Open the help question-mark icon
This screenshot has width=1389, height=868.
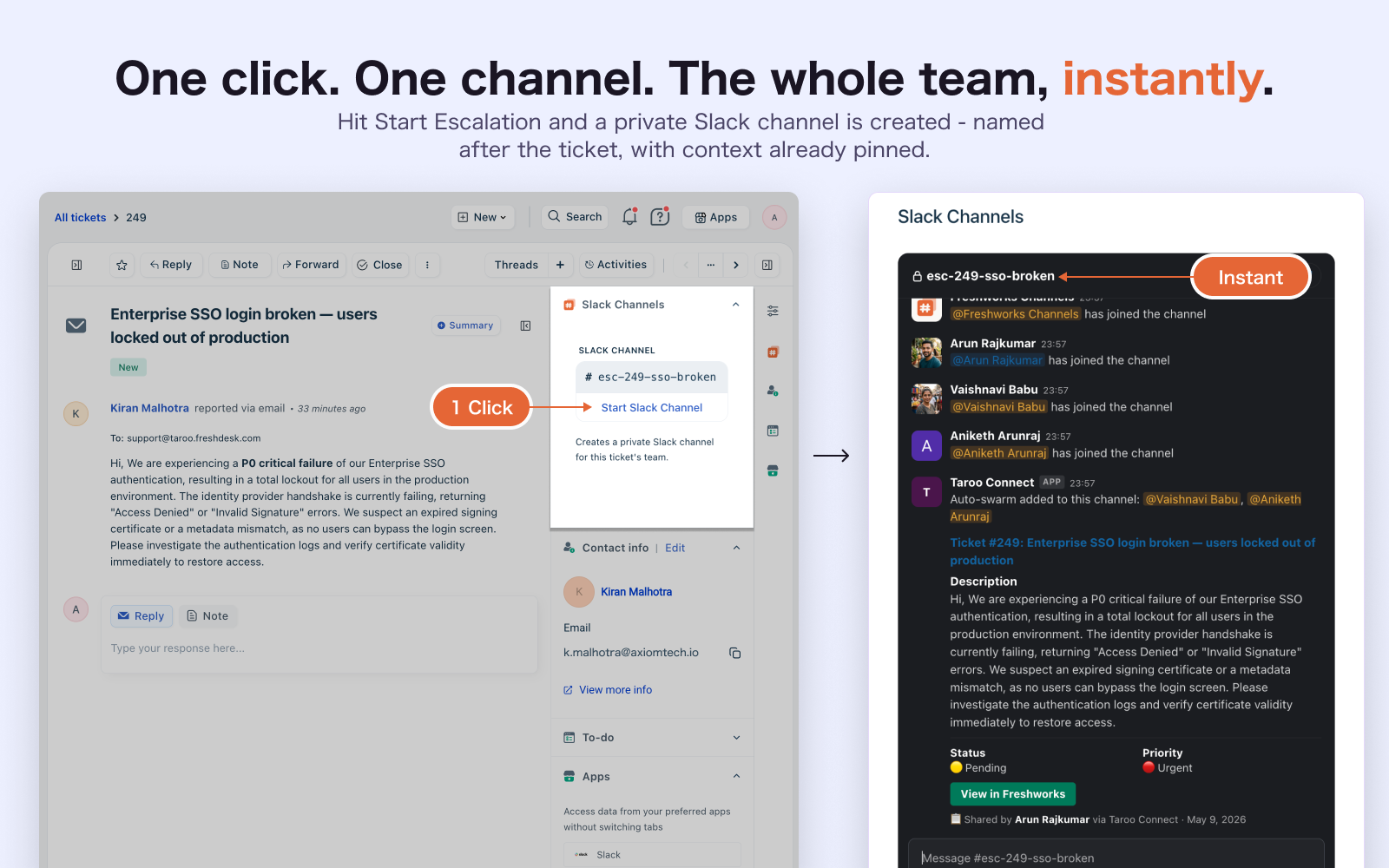660,217
